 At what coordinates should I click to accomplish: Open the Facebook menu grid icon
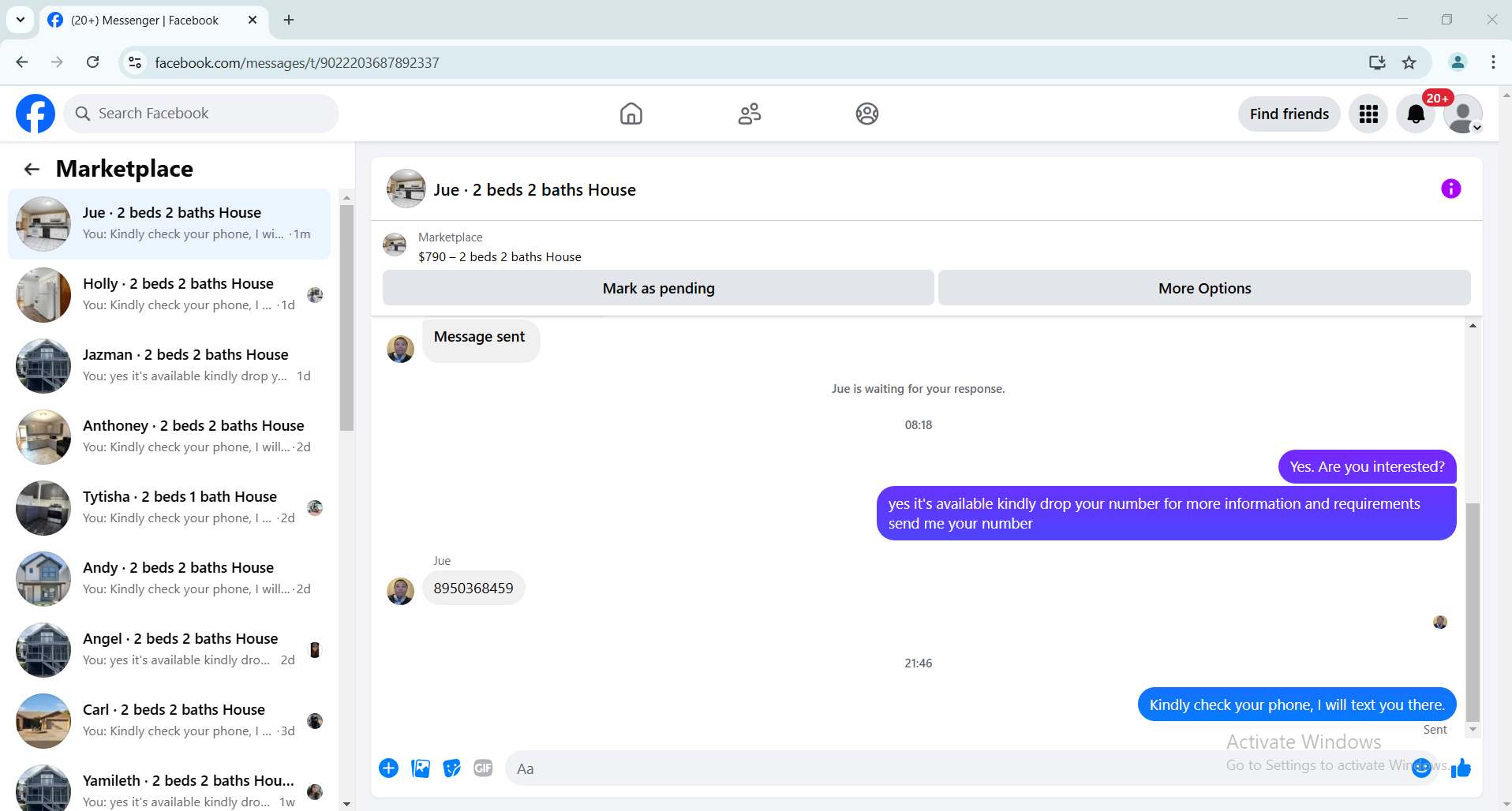1368,114
